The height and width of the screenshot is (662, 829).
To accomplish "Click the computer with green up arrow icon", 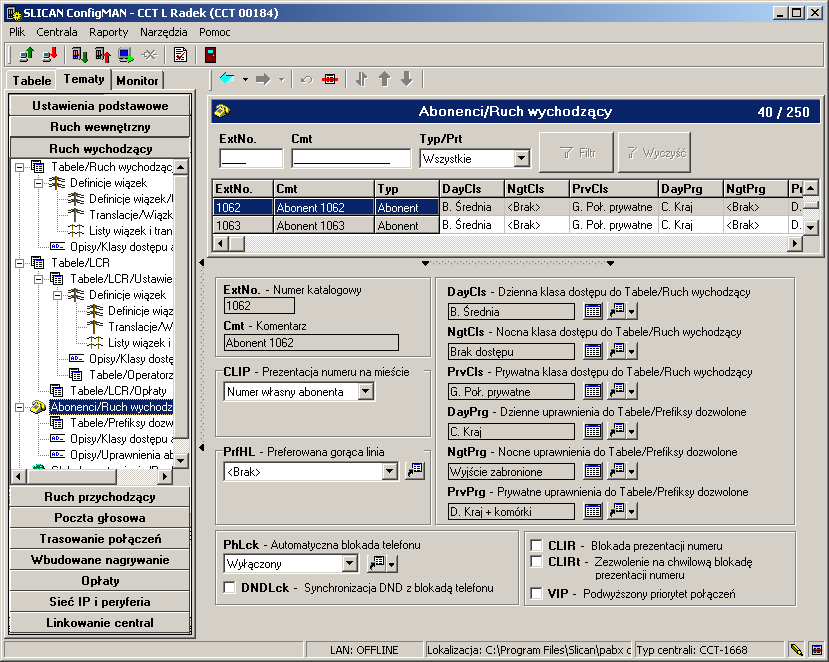I will click(x=26, y=54).
